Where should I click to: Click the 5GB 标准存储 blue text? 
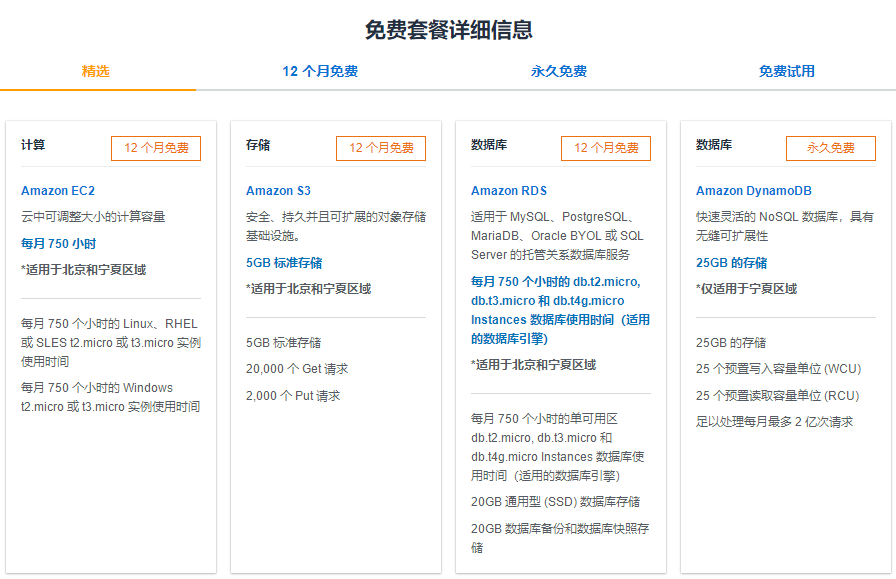(x=284, y=263)
